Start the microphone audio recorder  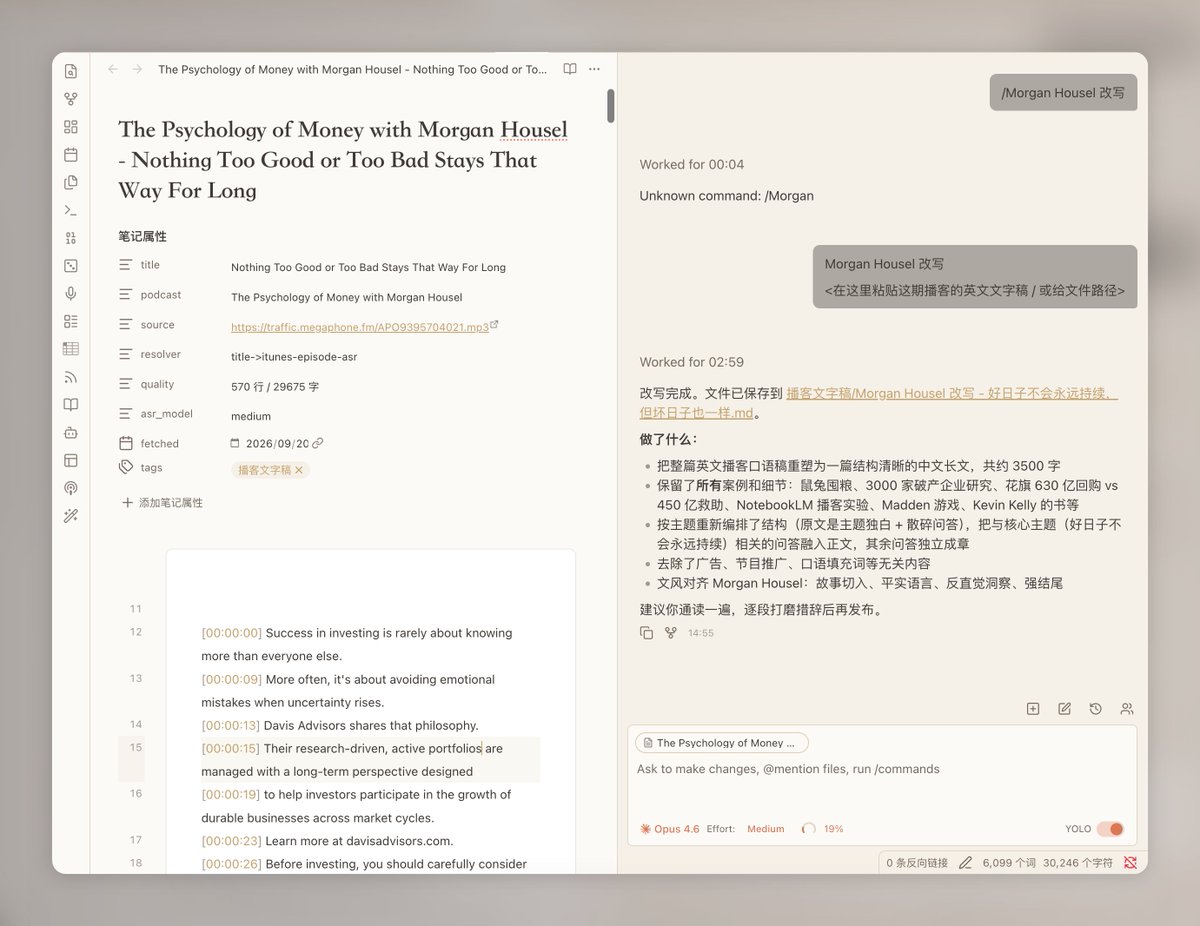71,293
